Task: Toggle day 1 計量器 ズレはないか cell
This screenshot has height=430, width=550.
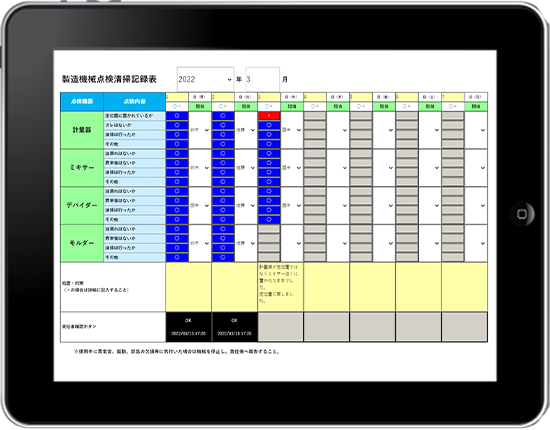Action: [x=177, y=125]
